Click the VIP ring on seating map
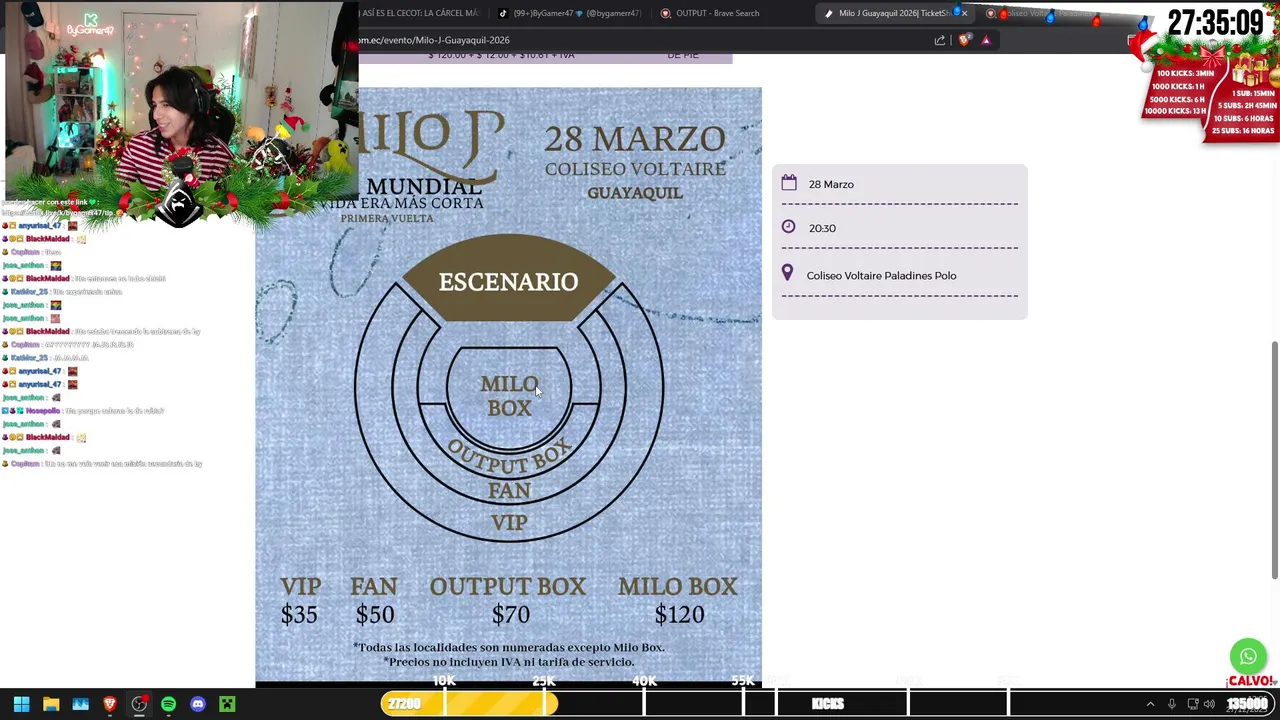 tap(509, 522)
